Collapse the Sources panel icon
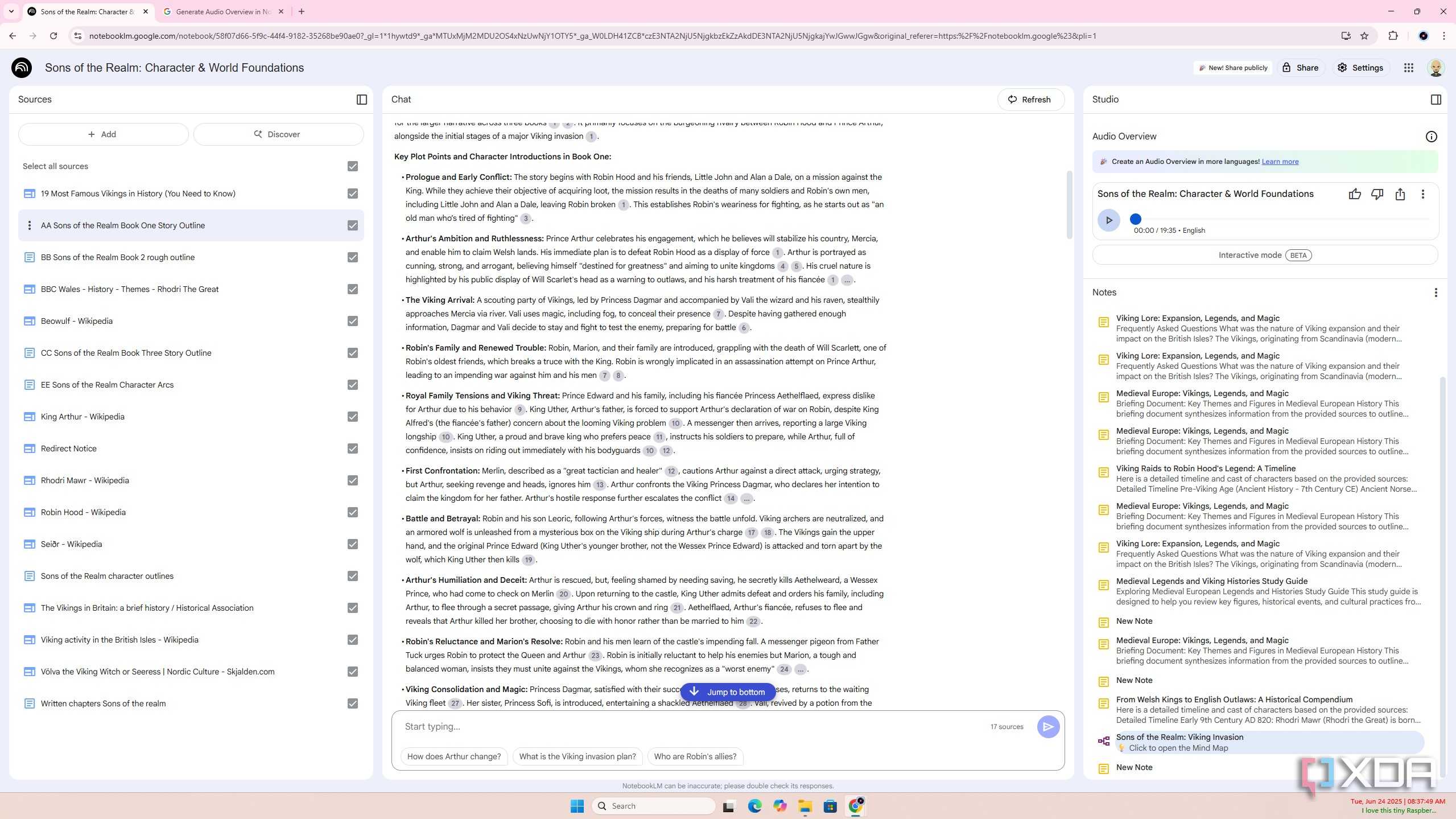1456x819 pixels. pyautogui.click(x=361, y=100)
